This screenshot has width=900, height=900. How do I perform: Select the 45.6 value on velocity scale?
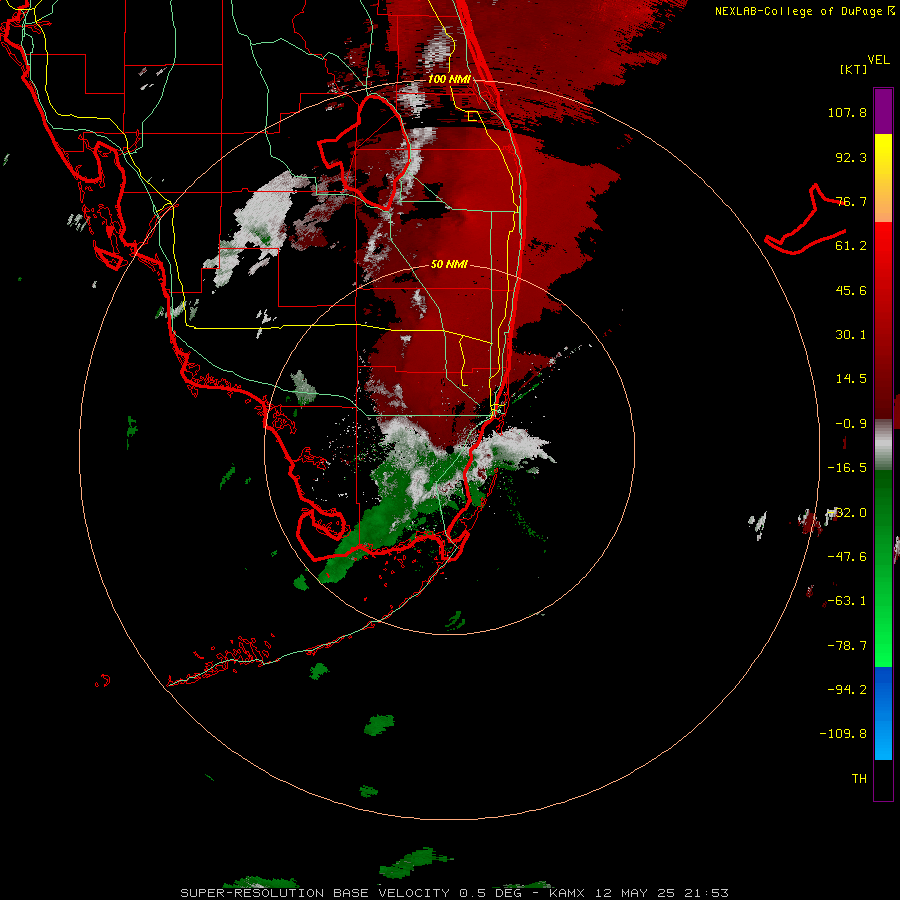pyautogui.click(x=851, y=290)
